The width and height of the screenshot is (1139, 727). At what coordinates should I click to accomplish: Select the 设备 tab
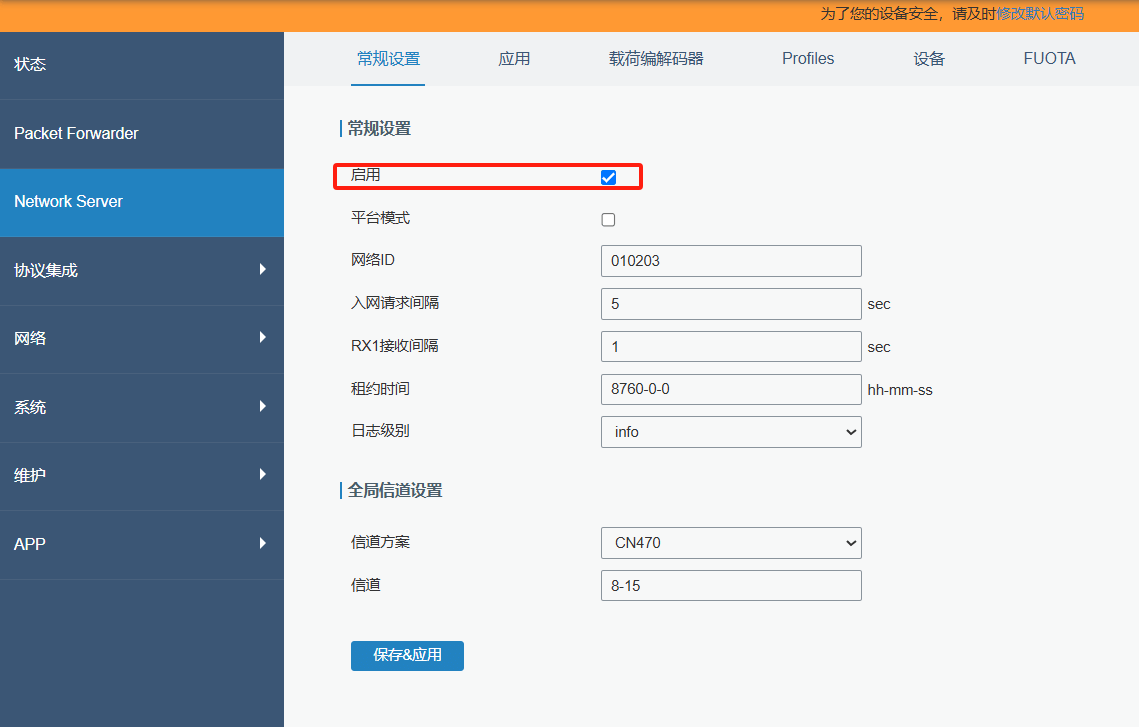[929, 59]
